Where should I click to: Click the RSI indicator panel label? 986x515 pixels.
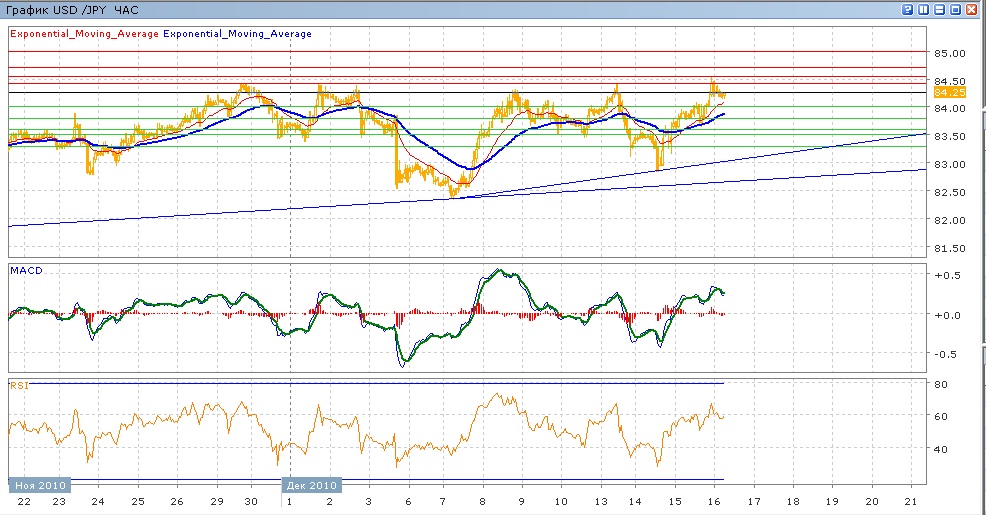(x=19, y=384)
